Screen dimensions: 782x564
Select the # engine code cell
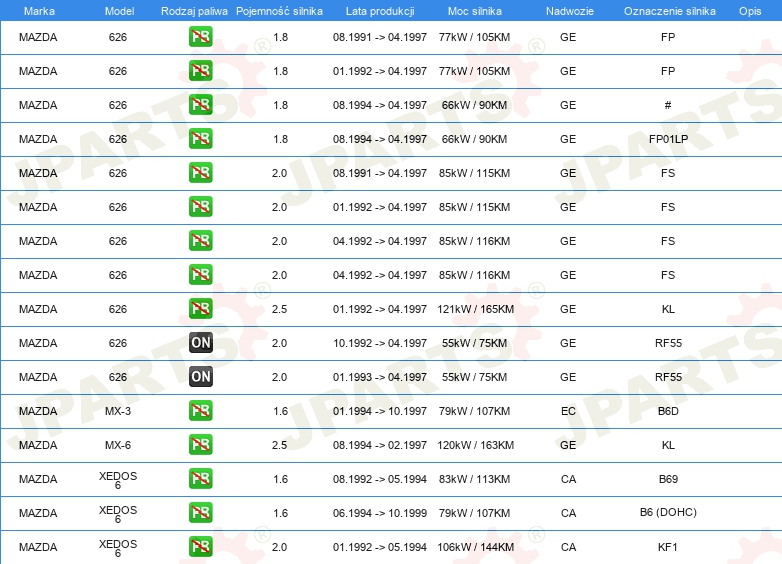(x=668, y=105)
